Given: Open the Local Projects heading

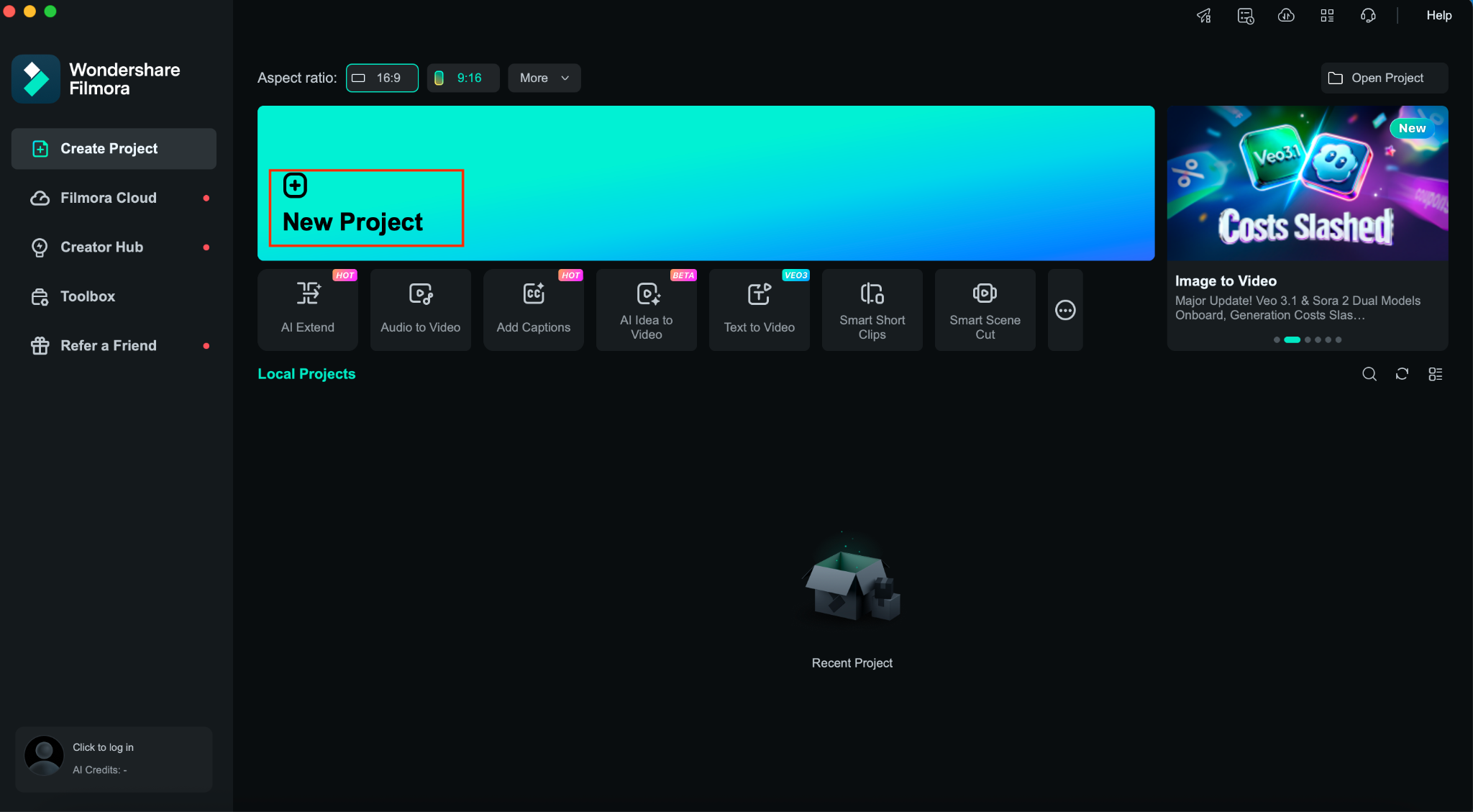Looking at the screenshot, I should pos(306,374).
